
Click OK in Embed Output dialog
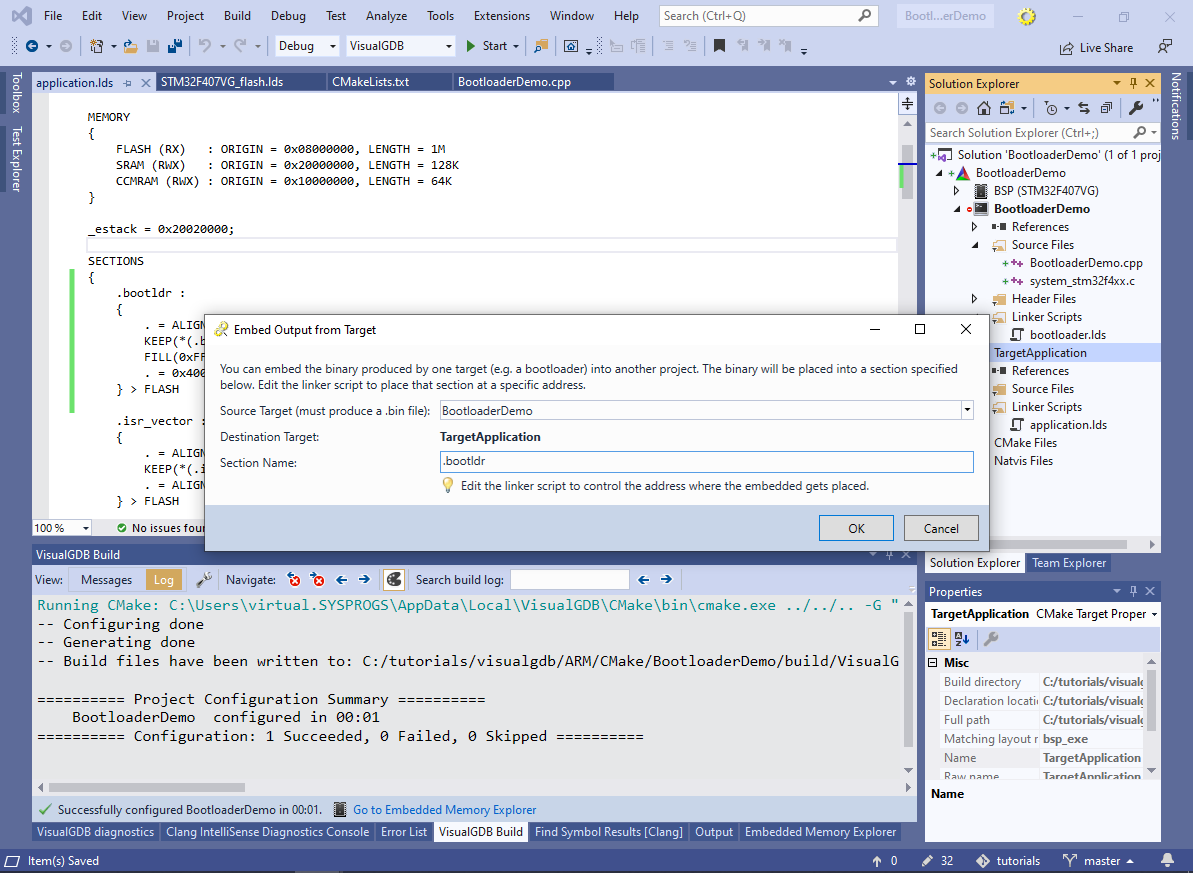point(856,528)
